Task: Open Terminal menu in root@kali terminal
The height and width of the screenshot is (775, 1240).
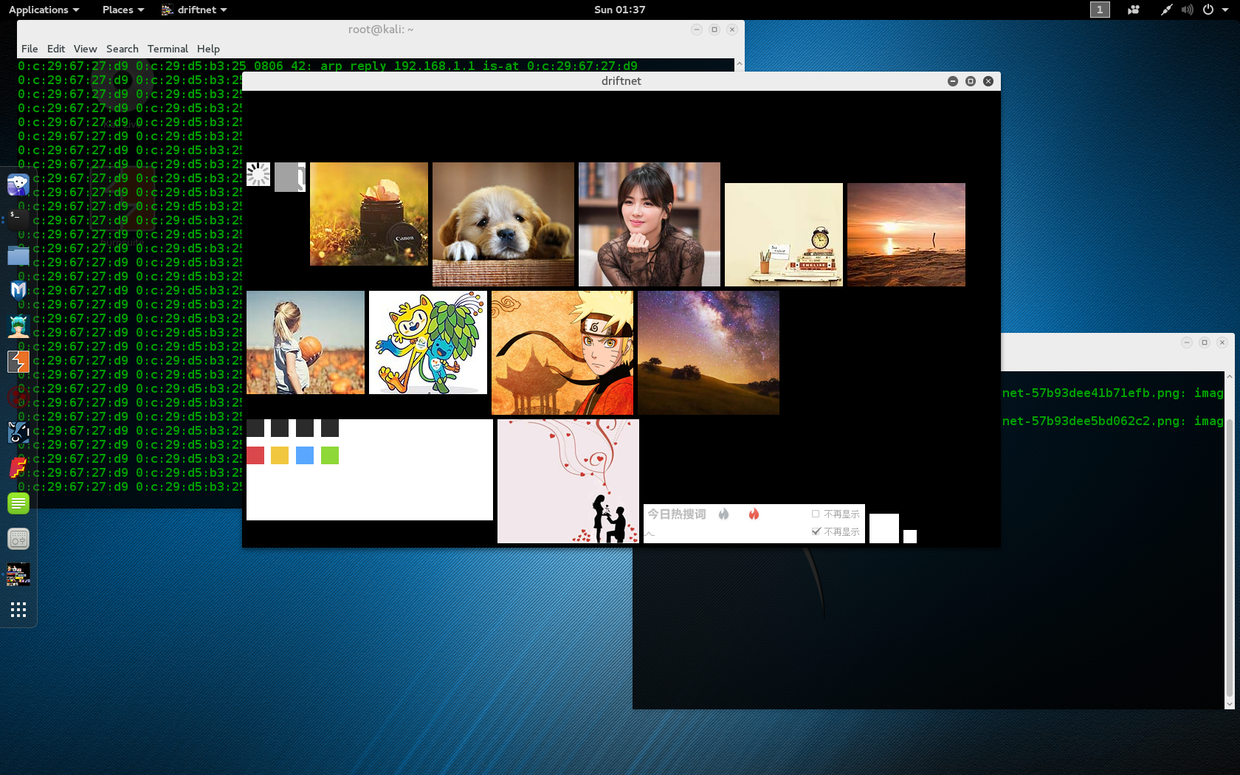Action: pos(168,48)
